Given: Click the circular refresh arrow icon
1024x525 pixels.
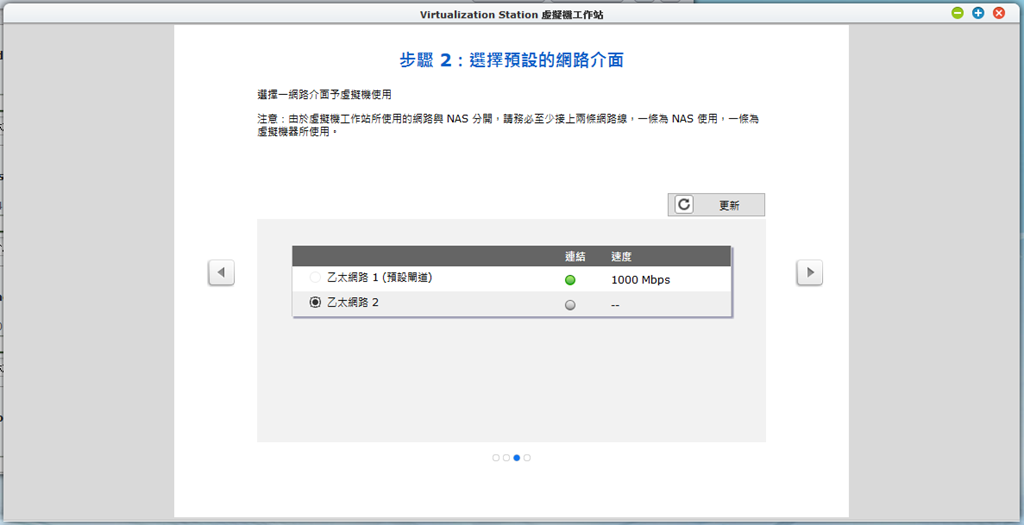Looking at the screenshot, I should (684, 204).
